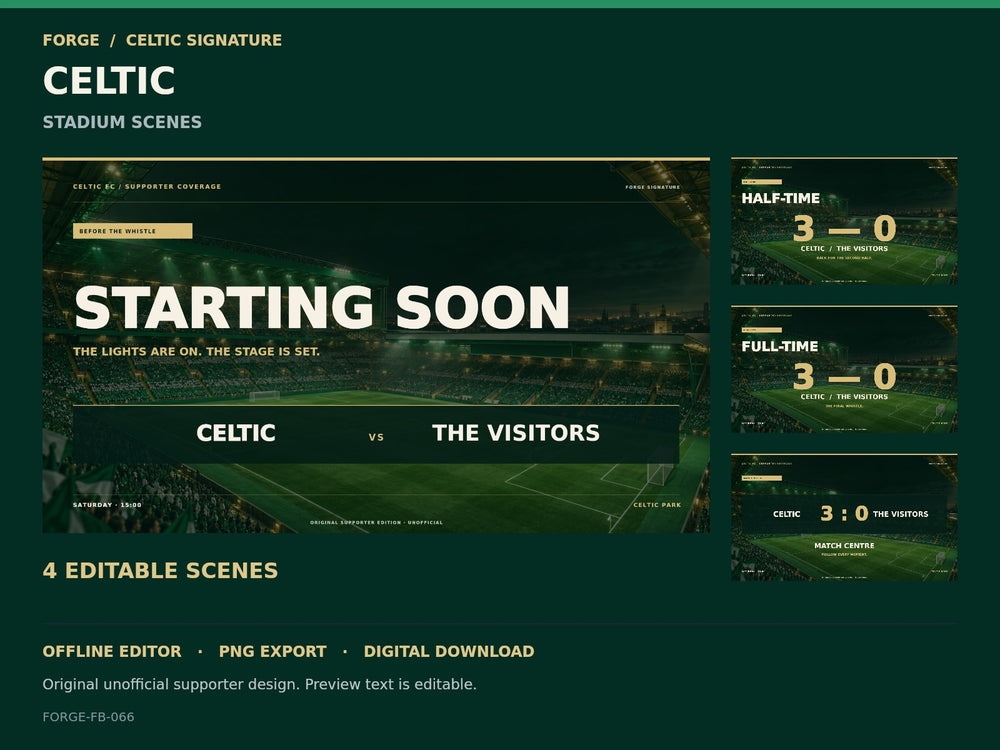Image resolution: width=1000 pixels, height=750 pixels.
Task: Click the PNG EXPORT feature label
Action: tap(272, 651)
